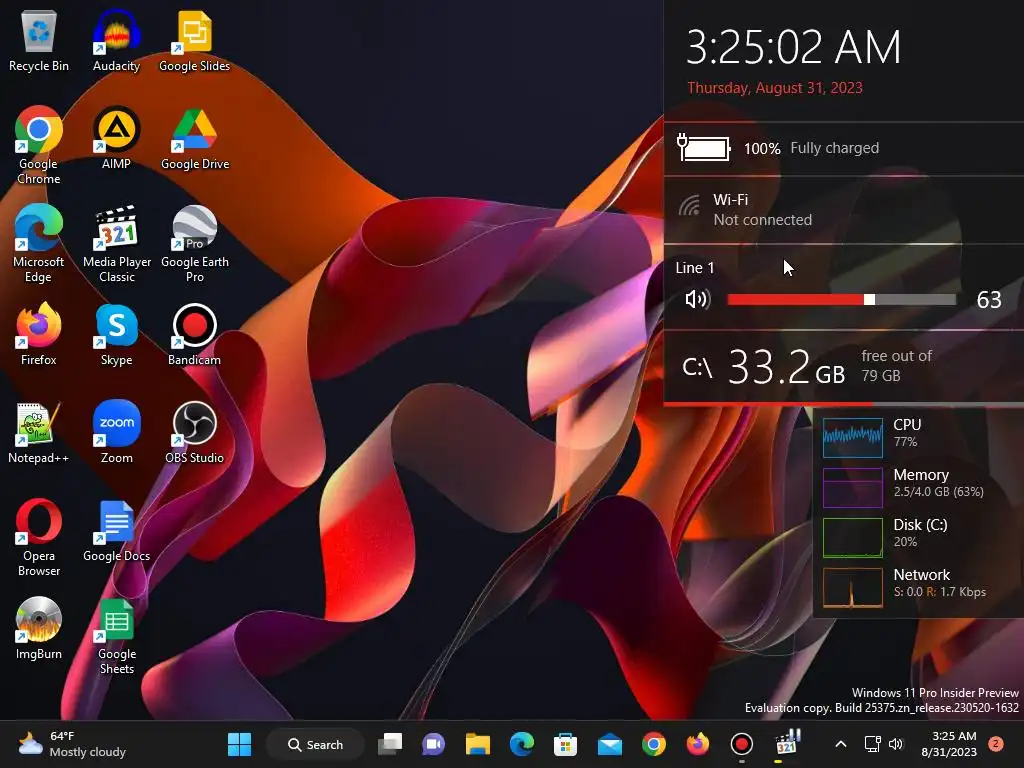Select the AIMP desktop shortcut
The width and height of the screenshot is (1024, 768).
pos(116,138)
